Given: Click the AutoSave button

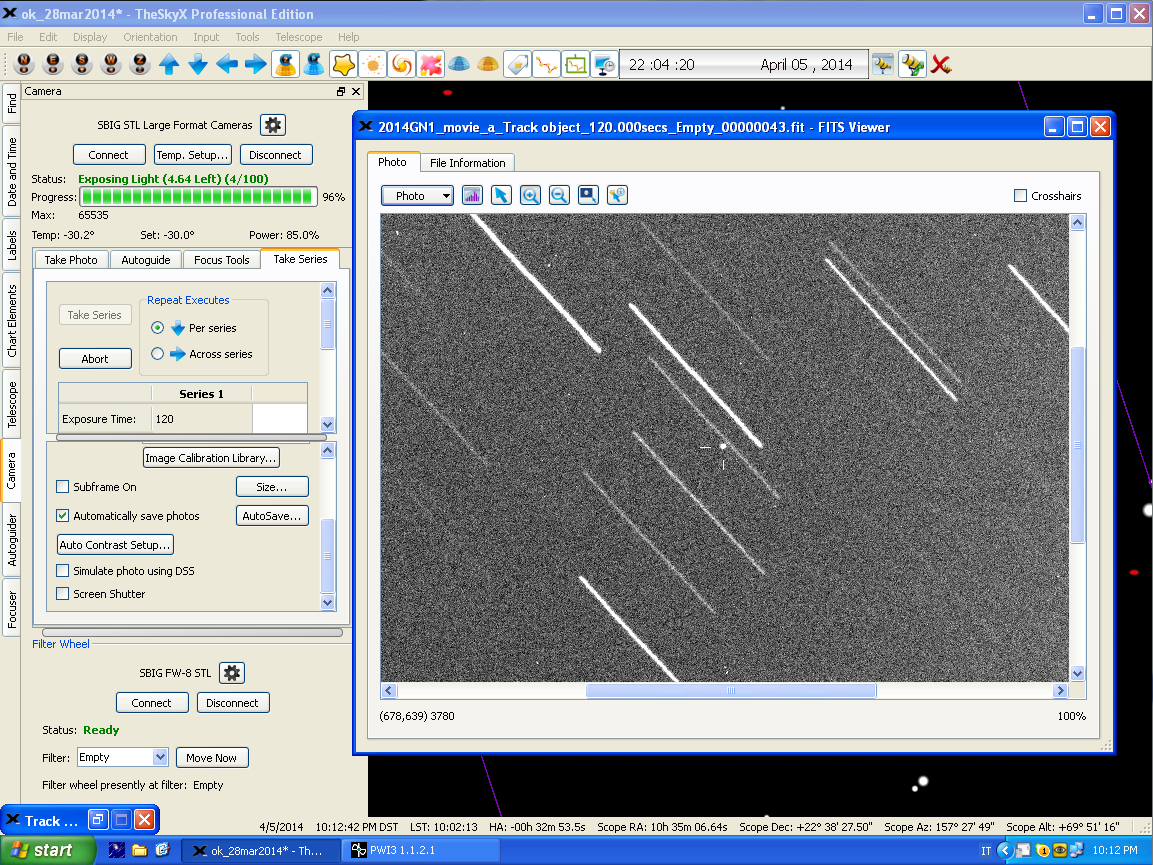Looking at the screenshot, I should point(271,515).
